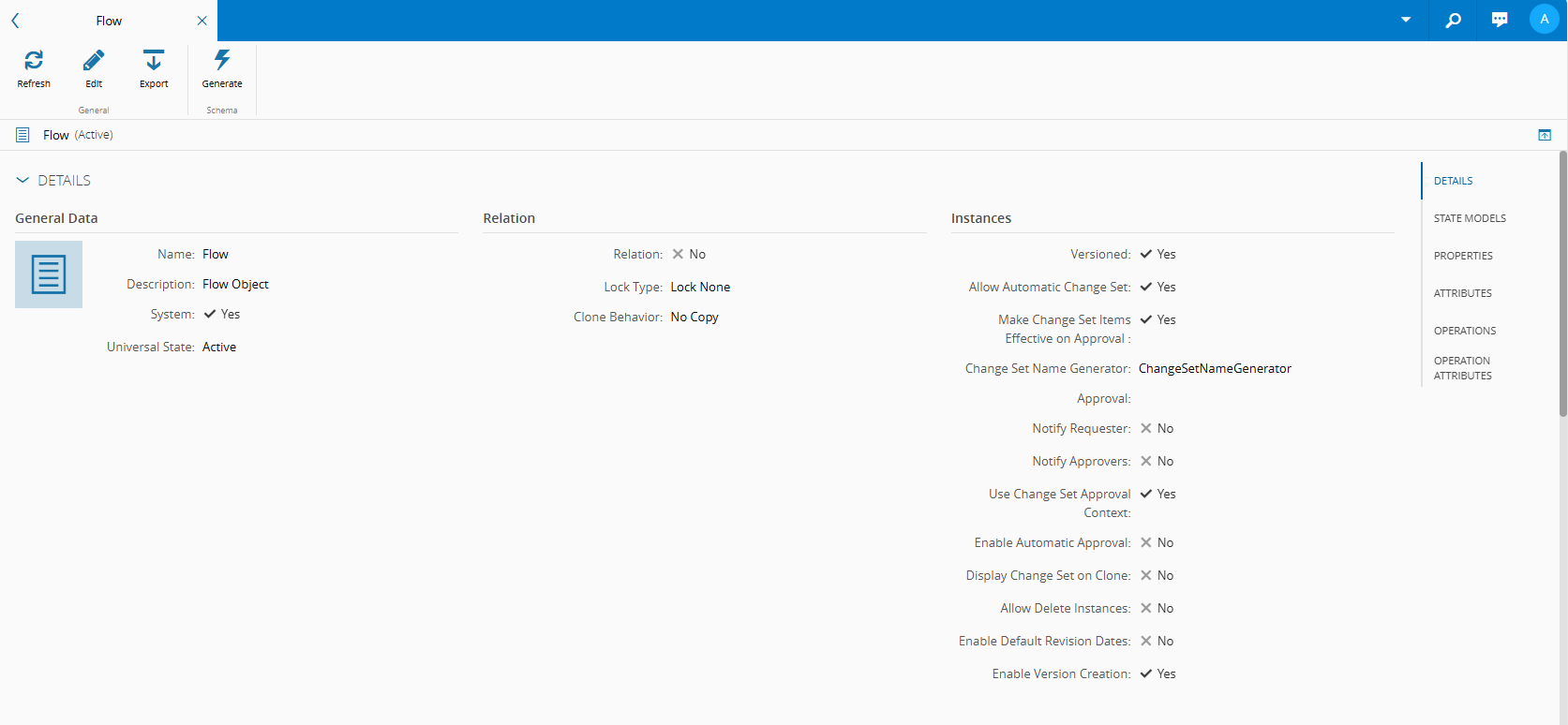Expand the header dropdown arrow
The width and height of the screenshot is (1568, 725).
[x=1406, y=20]
